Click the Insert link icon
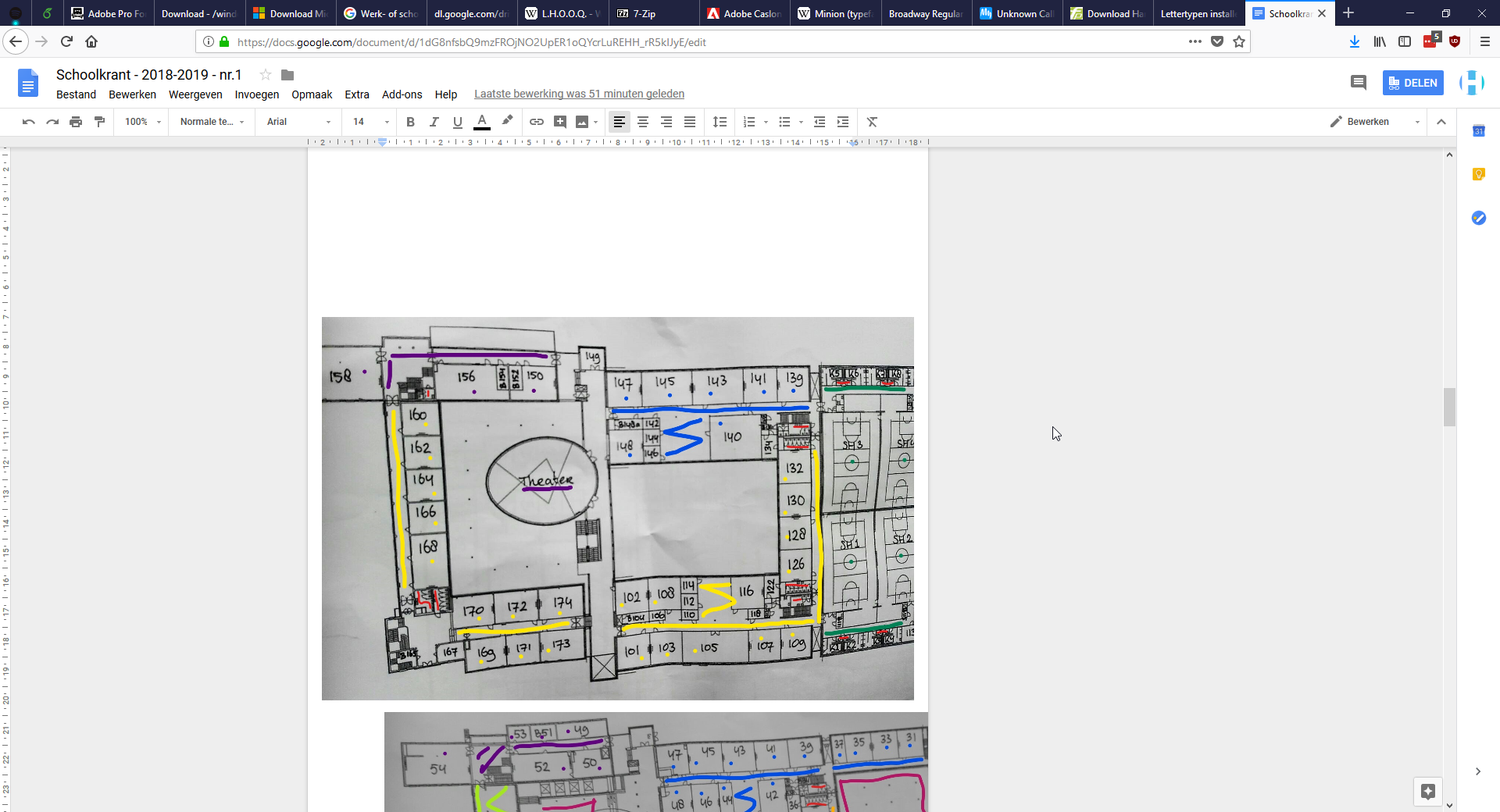 click(x=537, y=122)
